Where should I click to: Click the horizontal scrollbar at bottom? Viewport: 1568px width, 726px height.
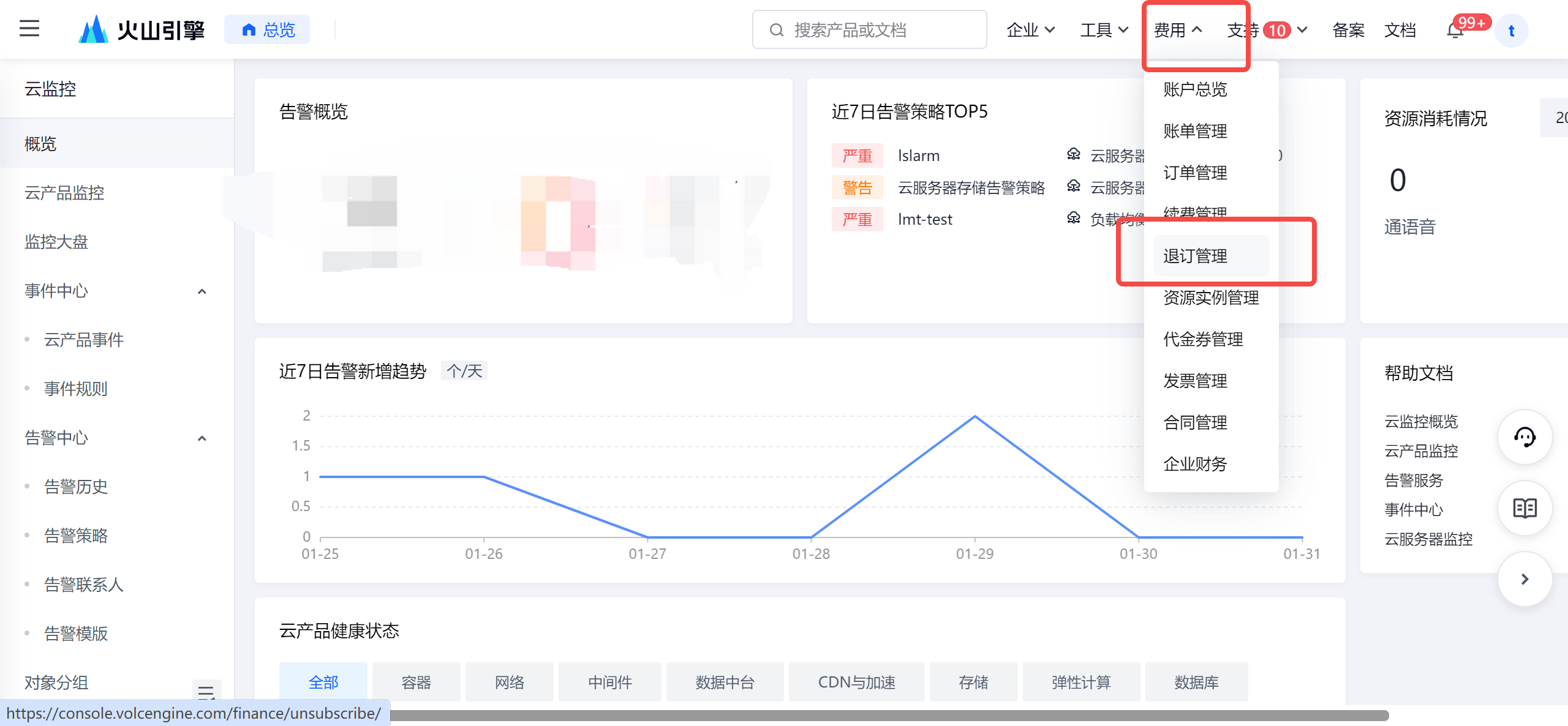[x=888, y=715]
